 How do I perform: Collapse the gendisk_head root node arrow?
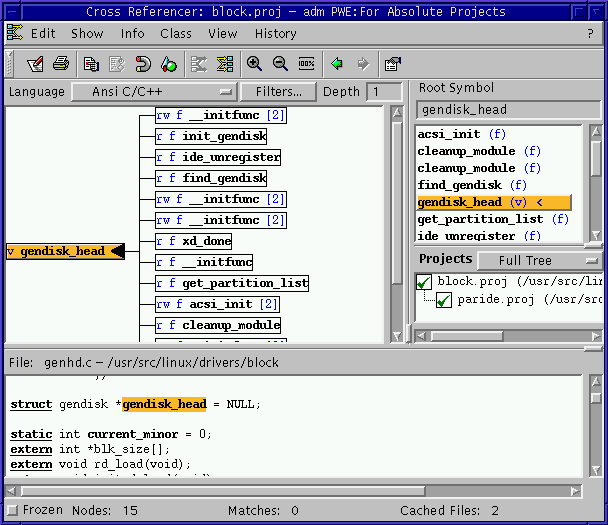click(117, 251)
